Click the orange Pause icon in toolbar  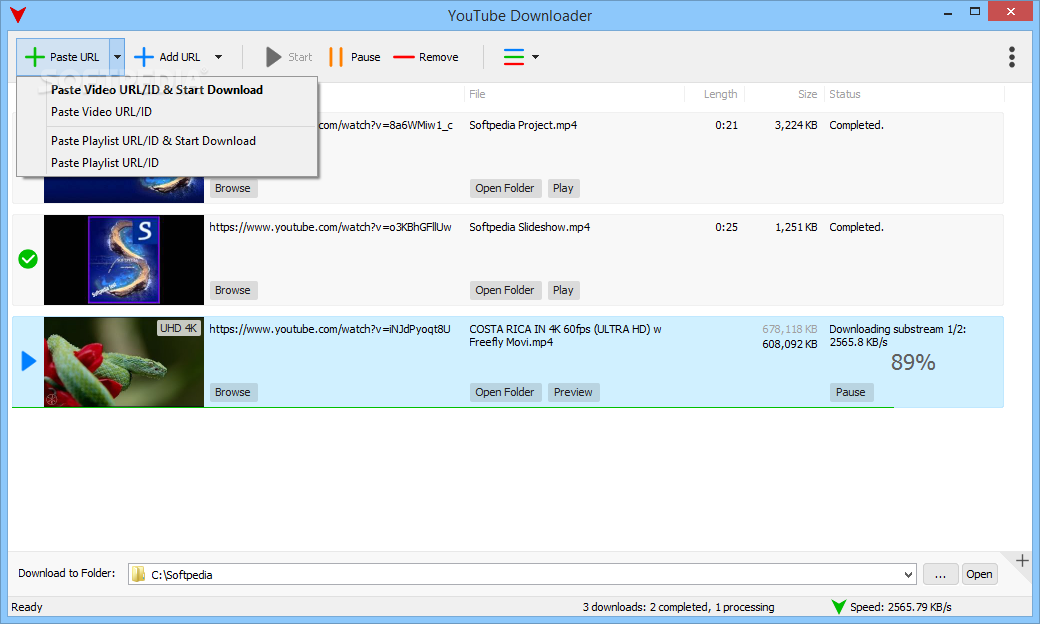(x=336, y=57)
